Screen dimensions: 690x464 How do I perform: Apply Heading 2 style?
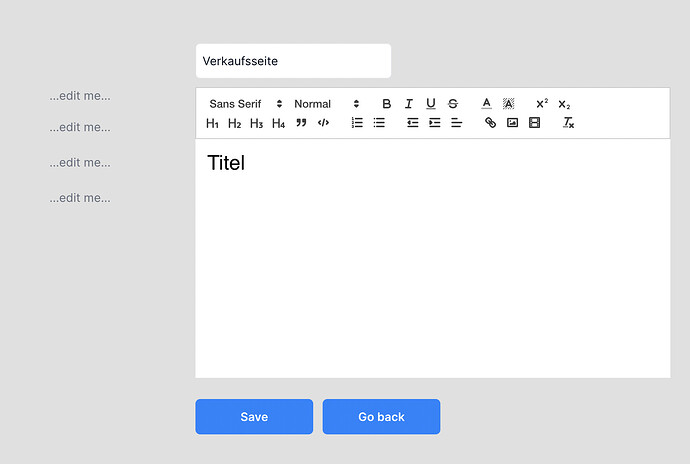click(x=235, y=123)
